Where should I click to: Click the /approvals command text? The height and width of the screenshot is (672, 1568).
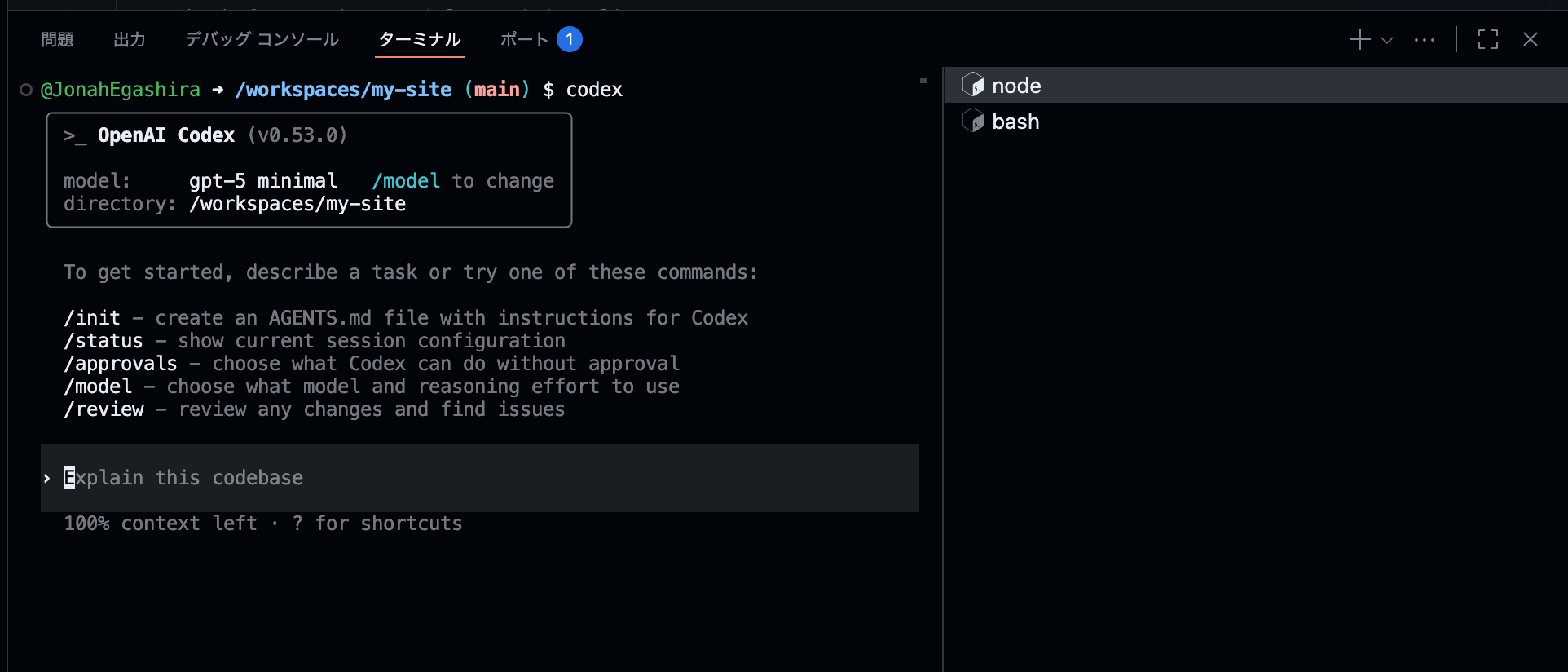coord(121,364)
